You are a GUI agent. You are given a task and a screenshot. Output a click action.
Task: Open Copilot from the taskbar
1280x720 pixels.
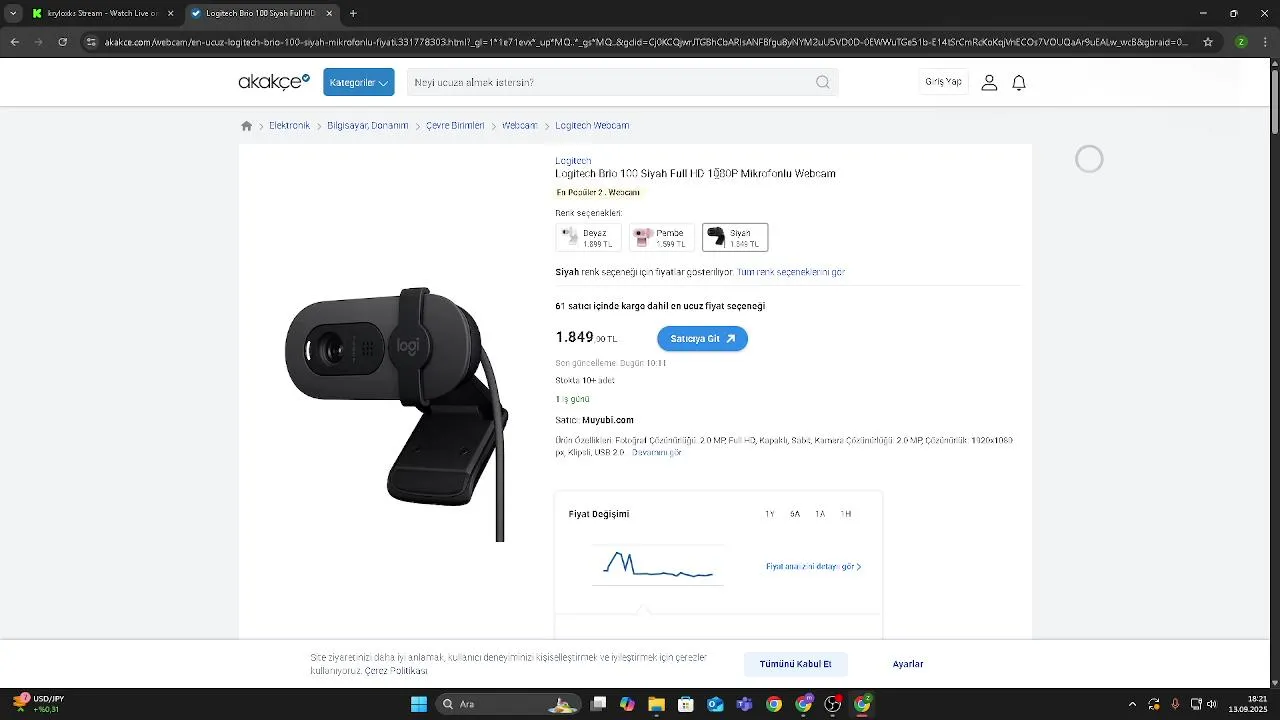point(627,704)
